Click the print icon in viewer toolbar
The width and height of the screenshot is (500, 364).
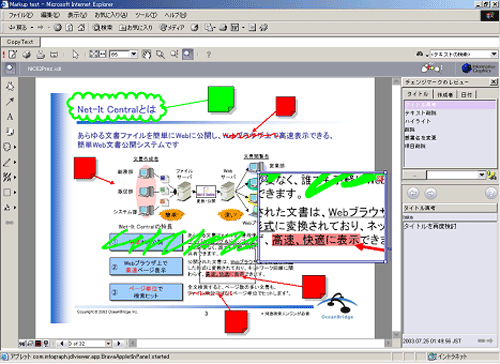pos(41,54)
